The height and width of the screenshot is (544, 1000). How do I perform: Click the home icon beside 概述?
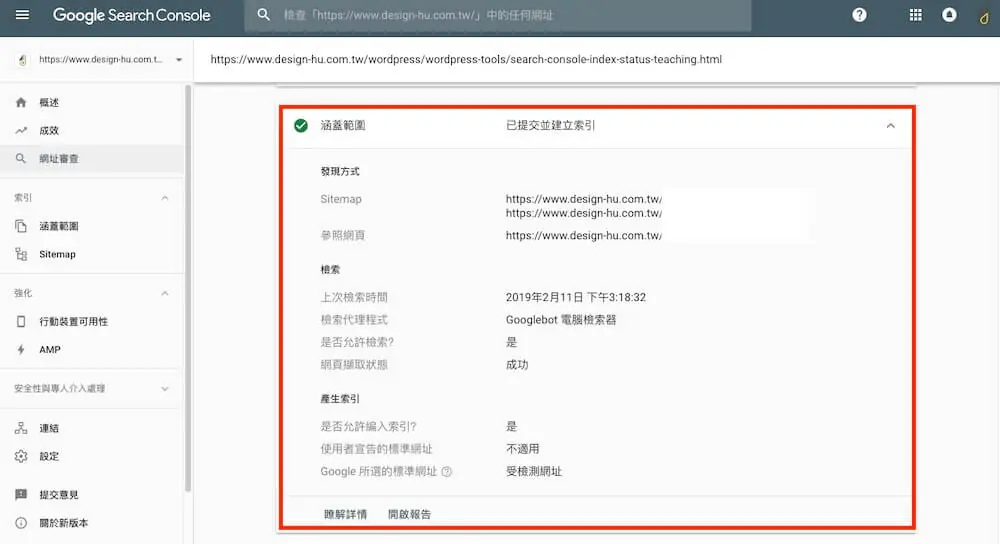pyautogui.click(x=21, y=102)
